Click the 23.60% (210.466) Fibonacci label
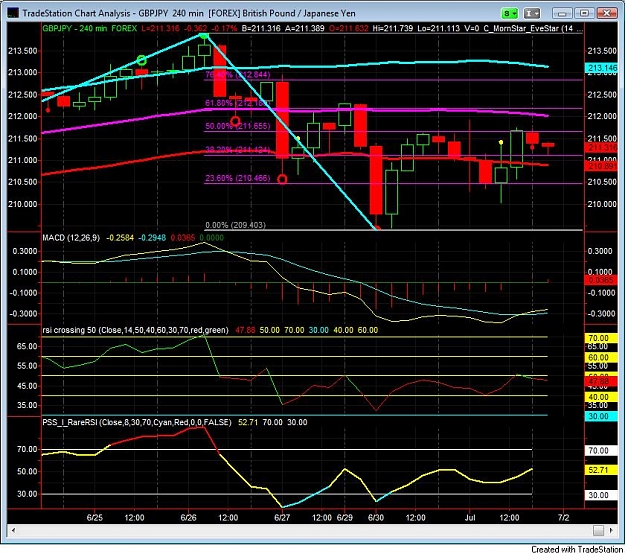The image size is (625, 554). tap(238, 178)
